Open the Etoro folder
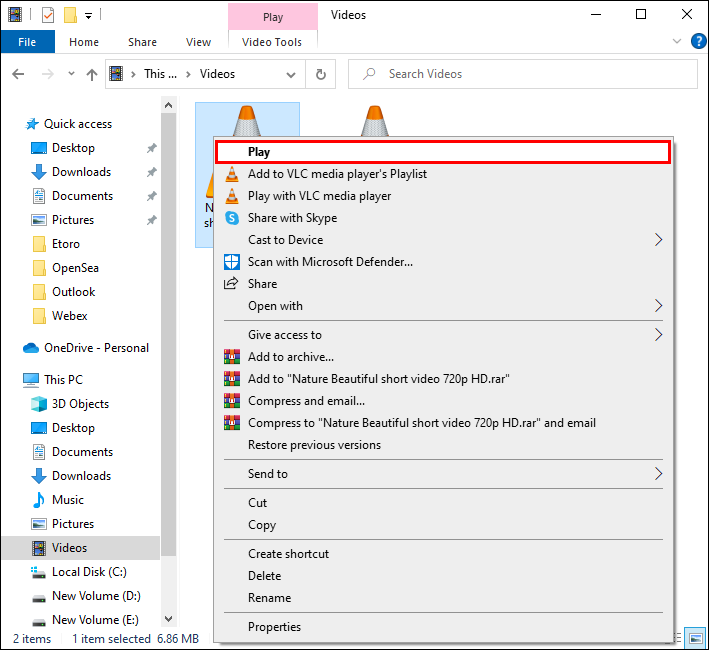709x650 pixels. tap(66, 244)
